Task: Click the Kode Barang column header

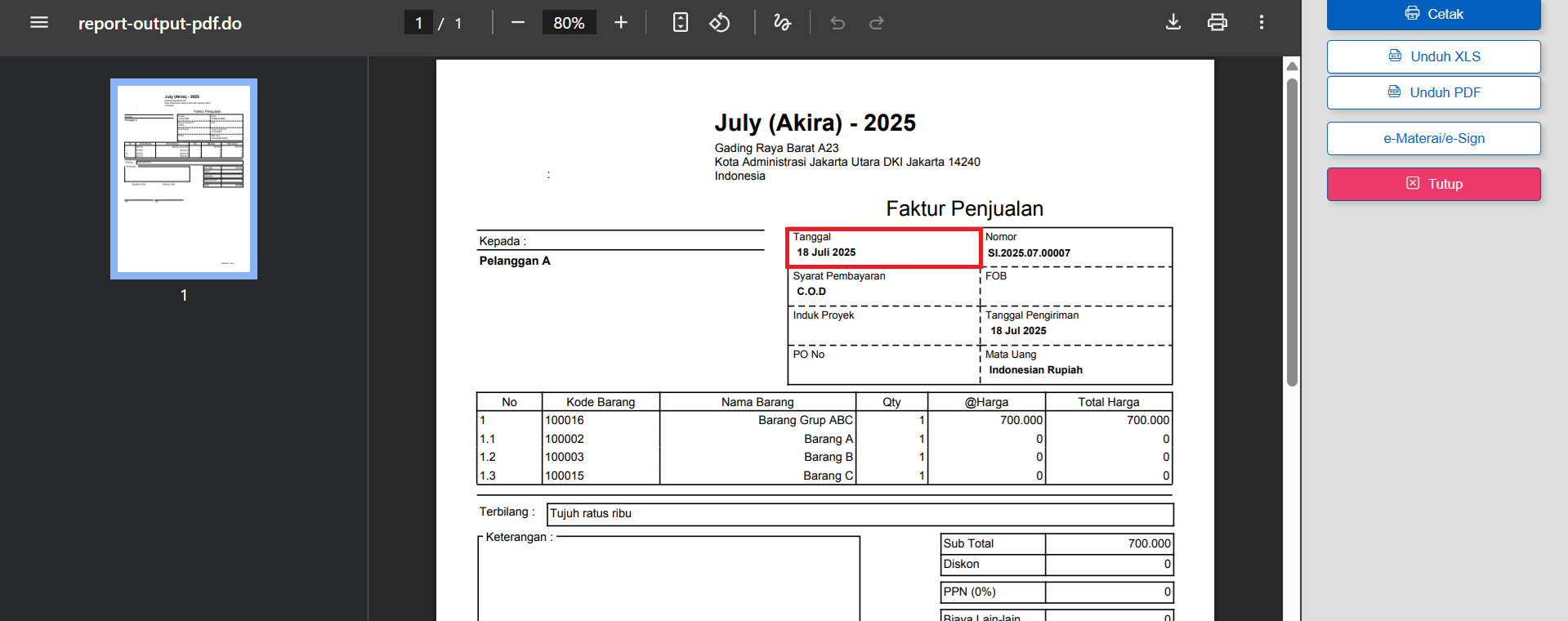Action: coord(601,402)
